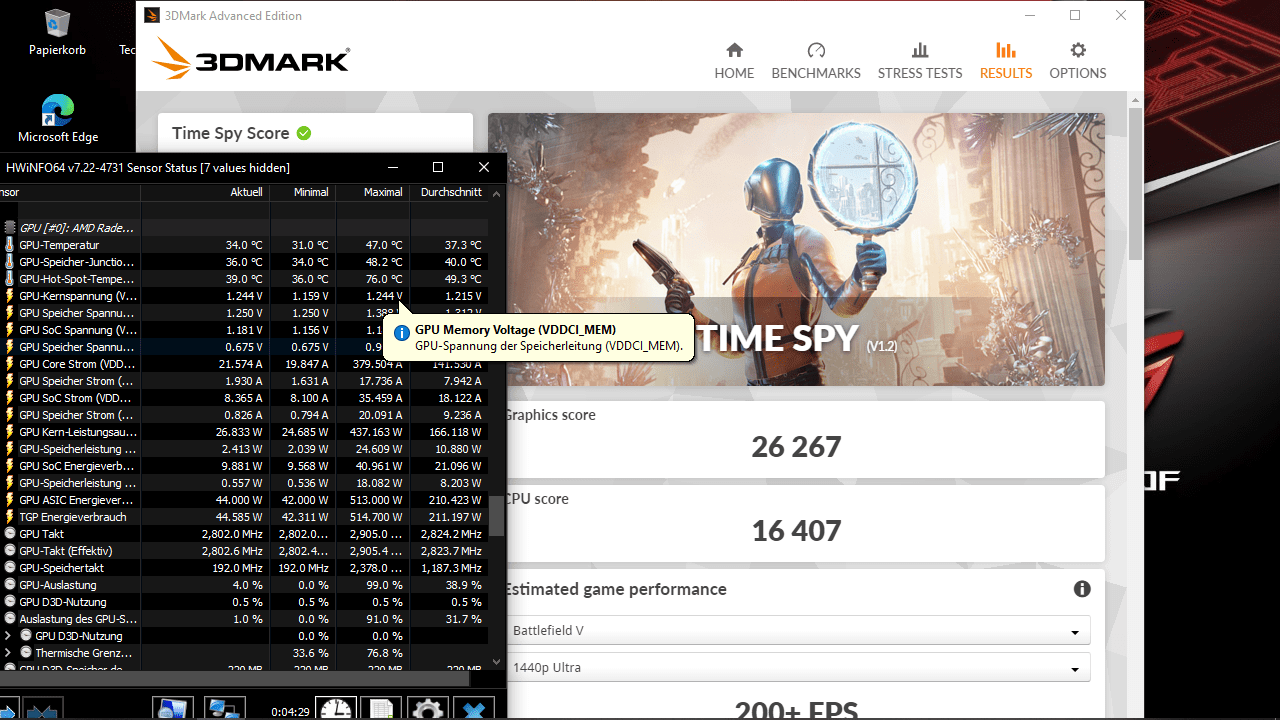Select the GPU SoC Energieverb... sensor row
Image resolution: width=1280 pixels, height=720 pixels.
[x=244, y=466]
